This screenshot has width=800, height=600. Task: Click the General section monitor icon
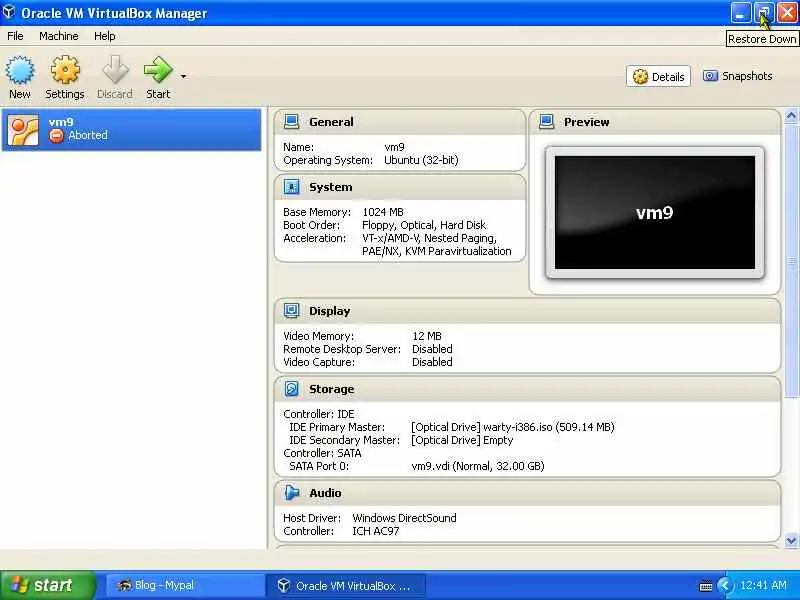point(291,122)
